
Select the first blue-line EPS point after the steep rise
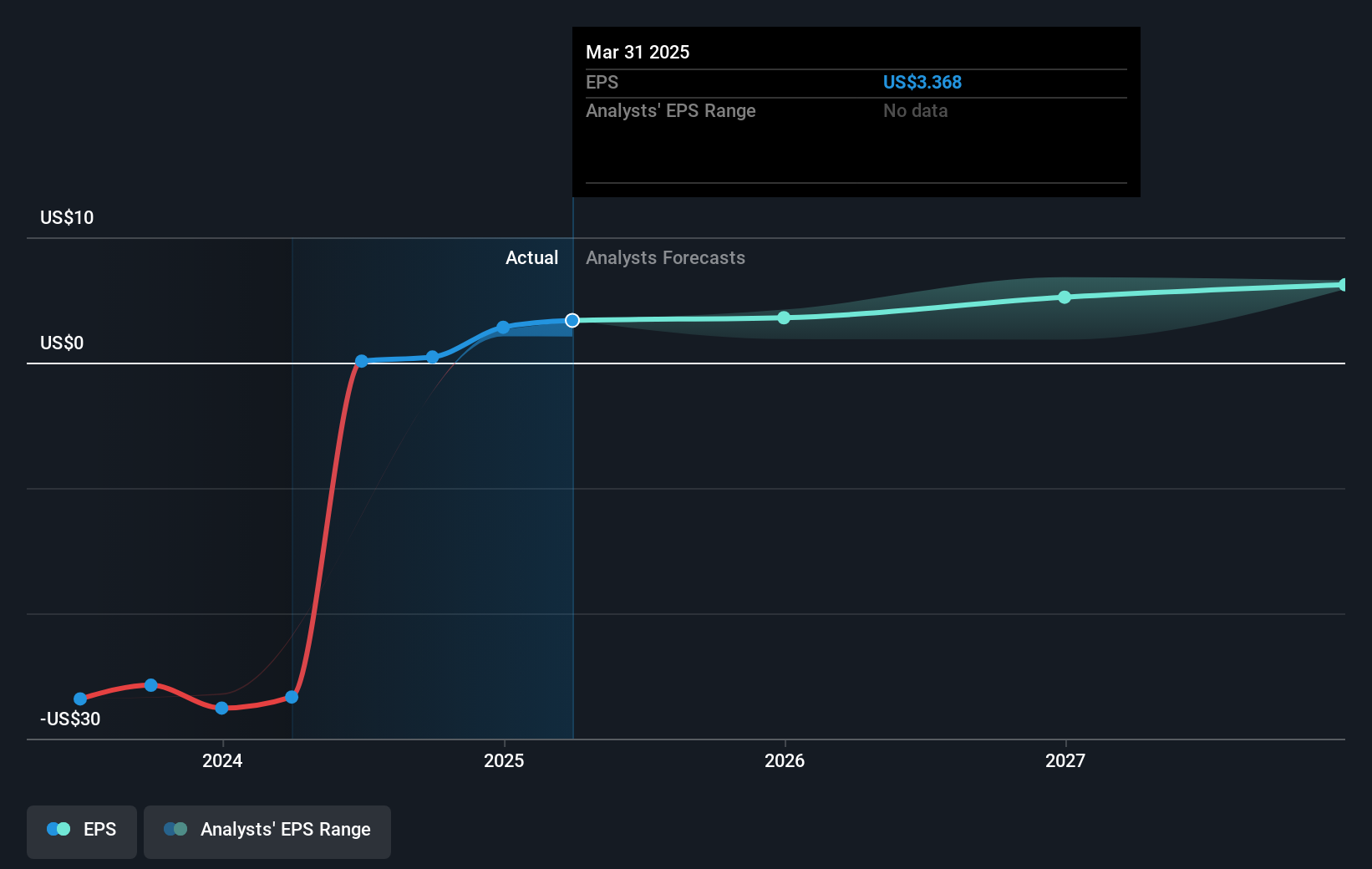362,361
